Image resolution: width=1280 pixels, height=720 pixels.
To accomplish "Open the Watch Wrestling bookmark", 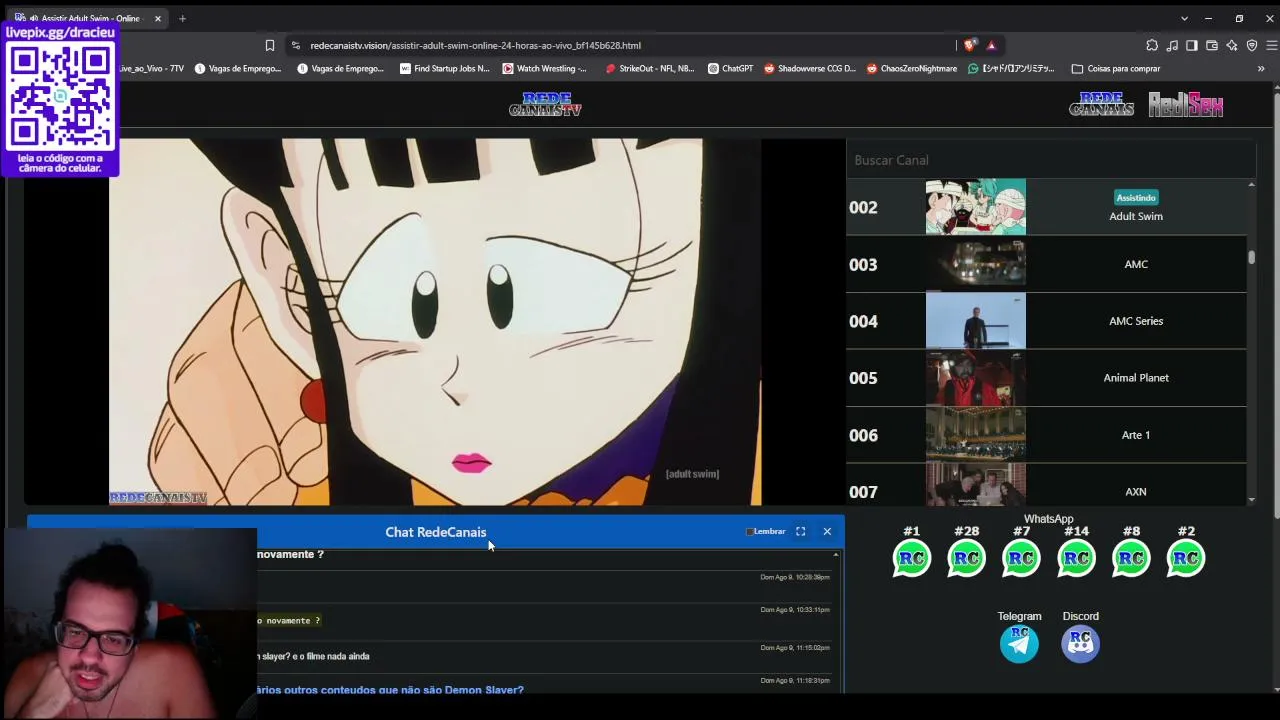I will (x=545, y=69).
